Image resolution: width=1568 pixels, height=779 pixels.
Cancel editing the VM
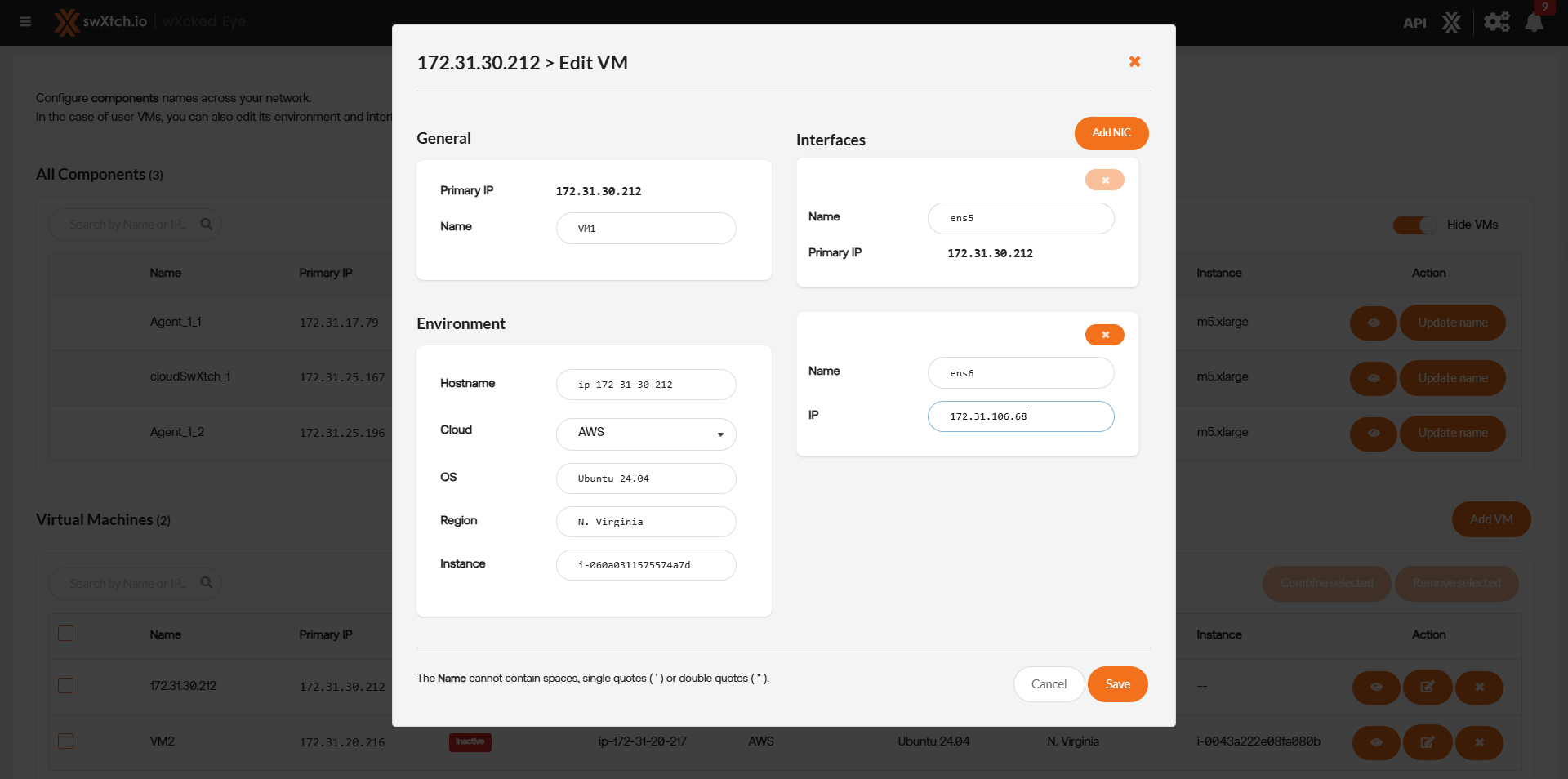coord(1049,684)
